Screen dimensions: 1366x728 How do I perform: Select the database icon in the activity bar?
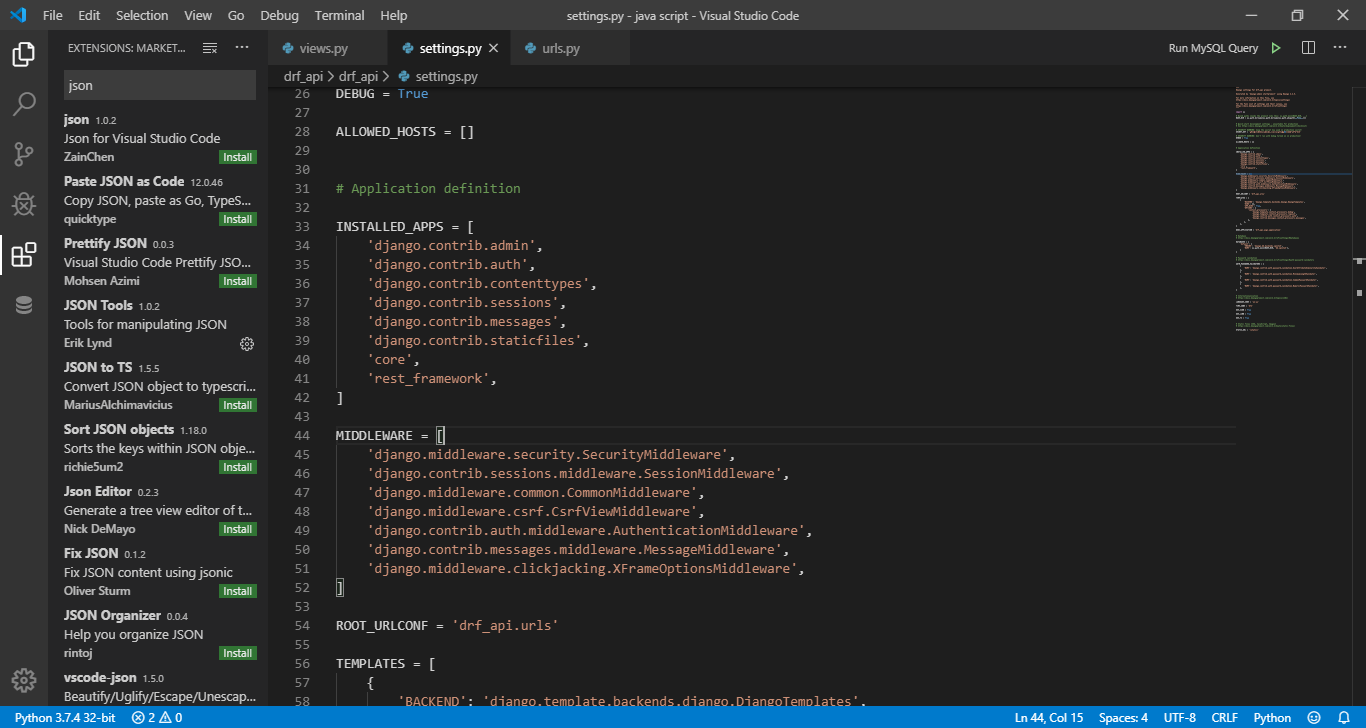pyautogui.click(x=23, y=305)
